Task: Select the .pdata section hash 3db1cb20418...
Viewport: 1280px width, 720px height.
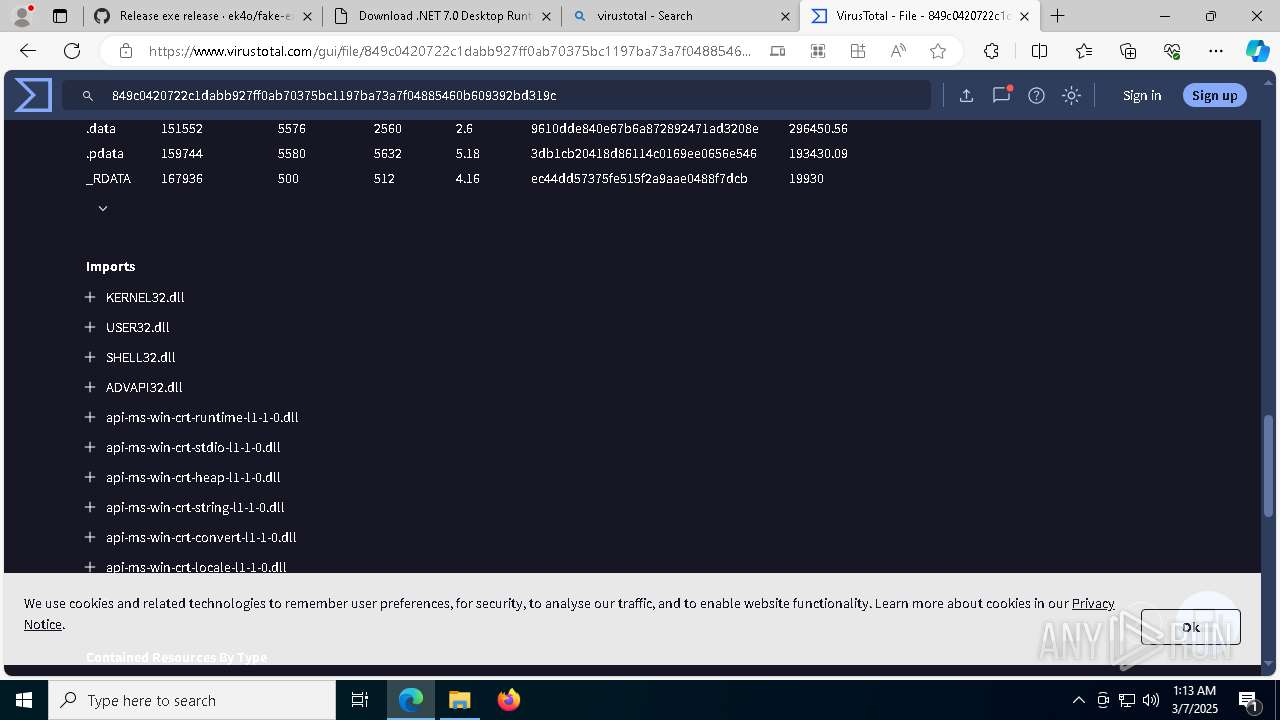Action: click(644, 154)
